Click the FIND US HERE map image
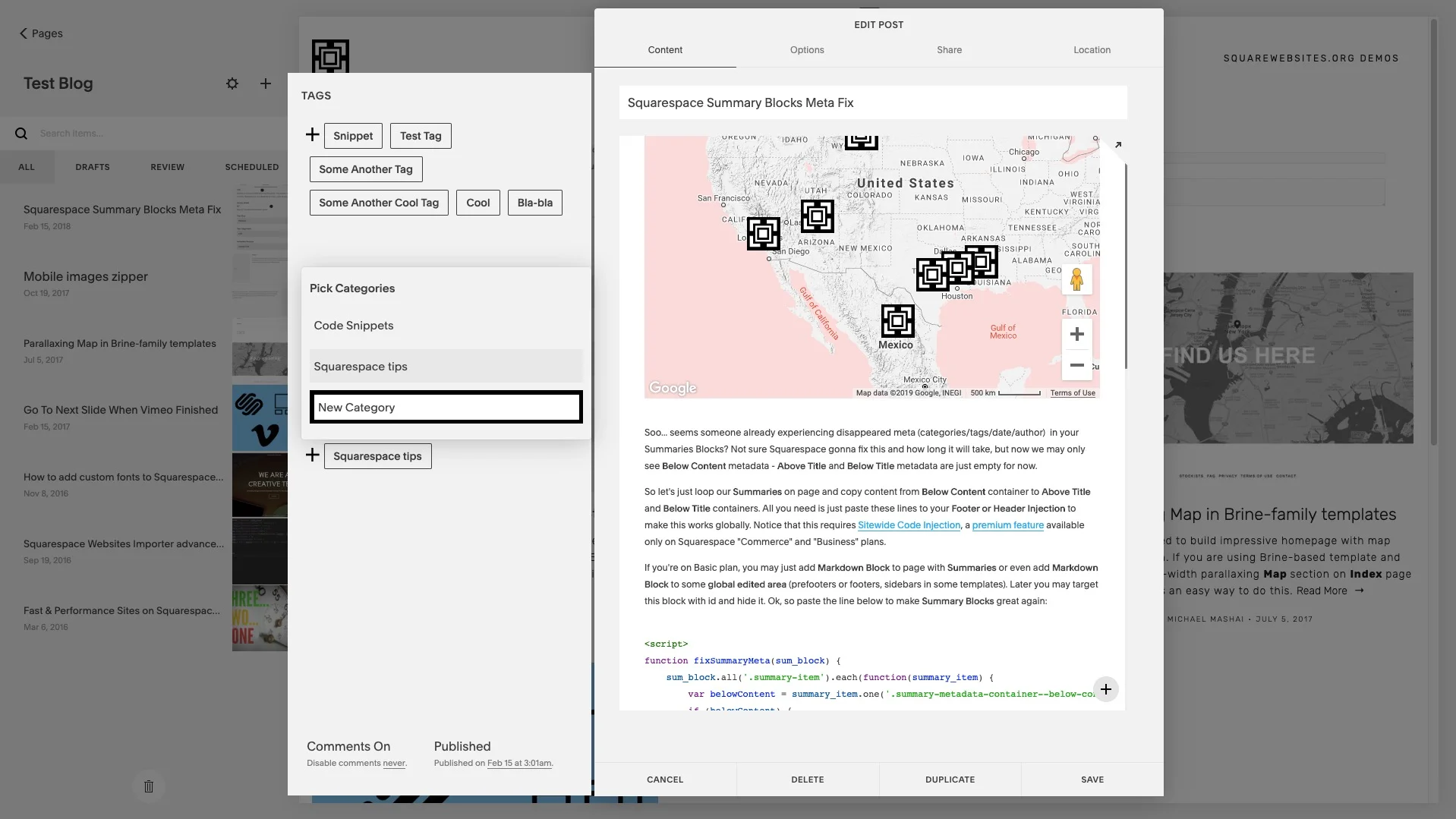This screenshot has width=1456, height=819. pyautogui.click(x=1288, y=358)
